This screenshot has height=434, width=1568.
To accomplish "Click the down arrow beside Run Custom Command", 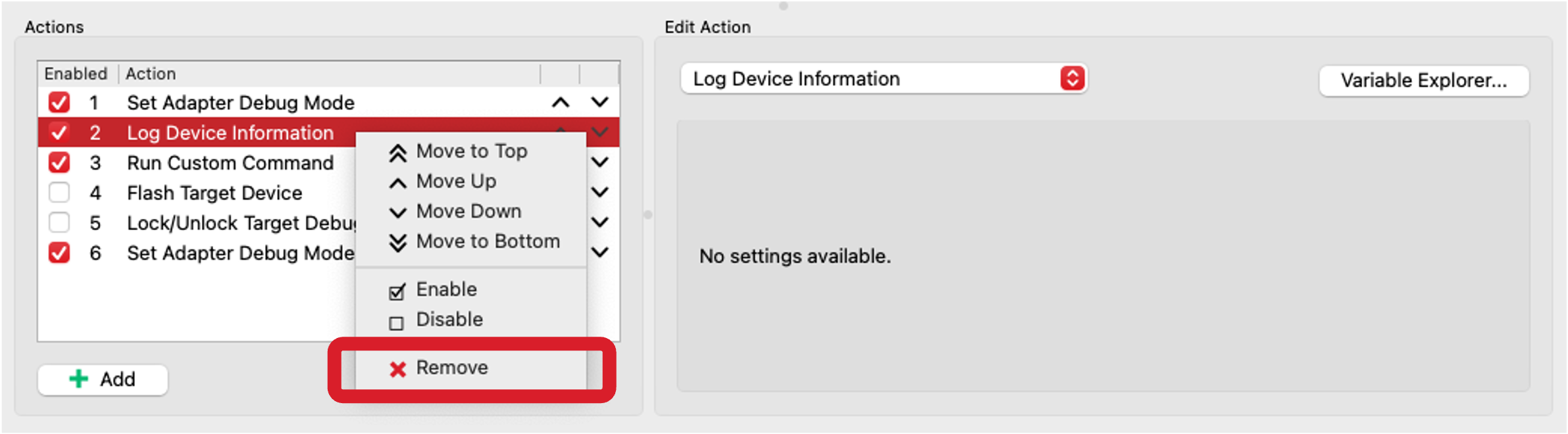I will [599, 162].
